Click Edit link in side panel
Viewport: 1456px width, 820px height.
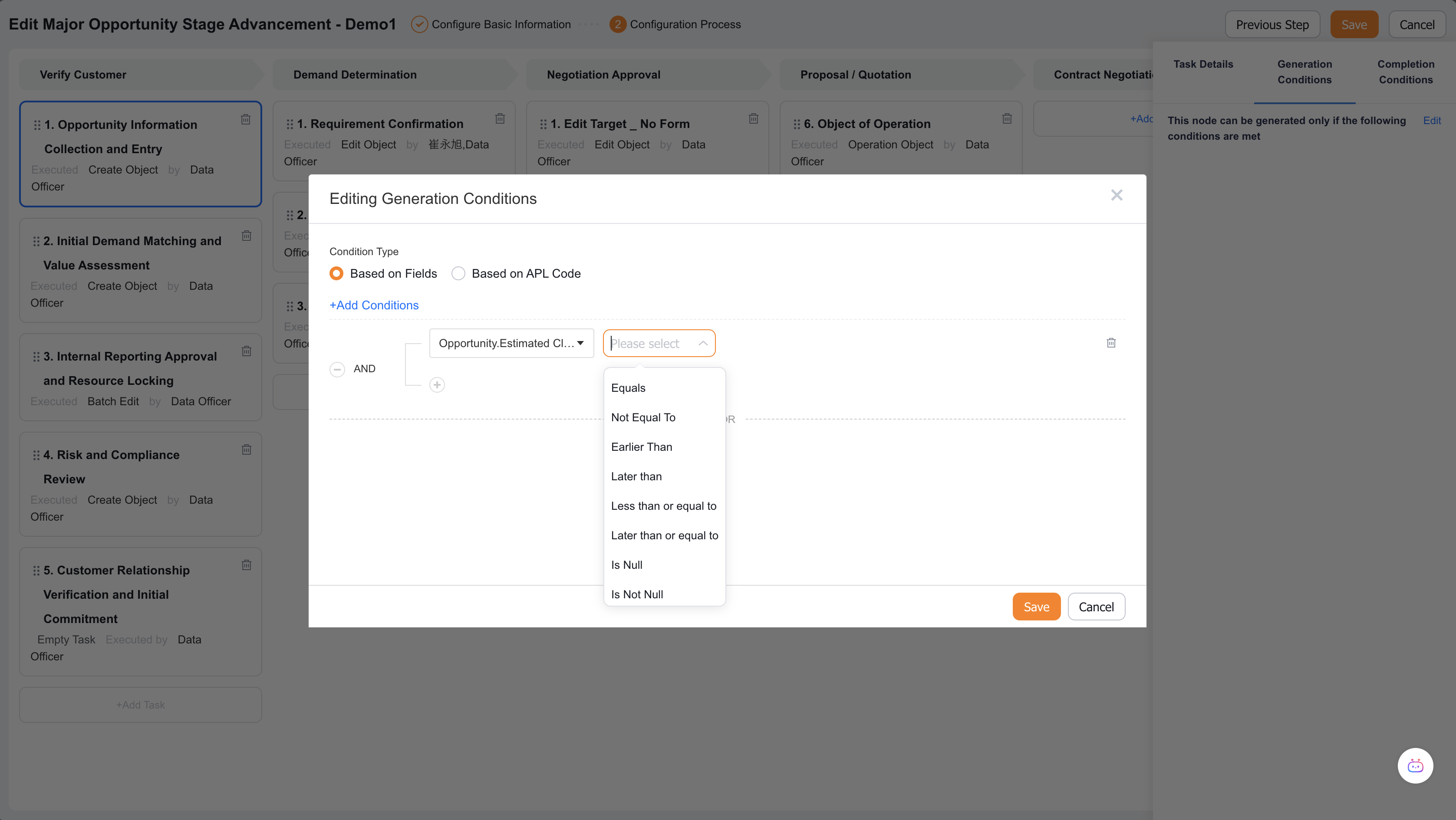tap(1432, 121)
